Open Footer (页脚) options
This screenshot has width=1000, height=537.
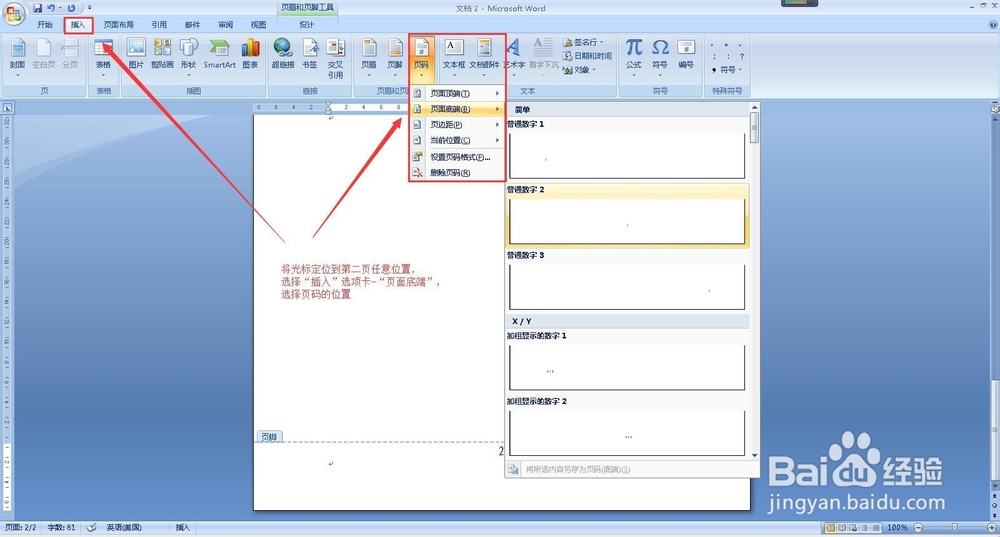tap(395, 57)
